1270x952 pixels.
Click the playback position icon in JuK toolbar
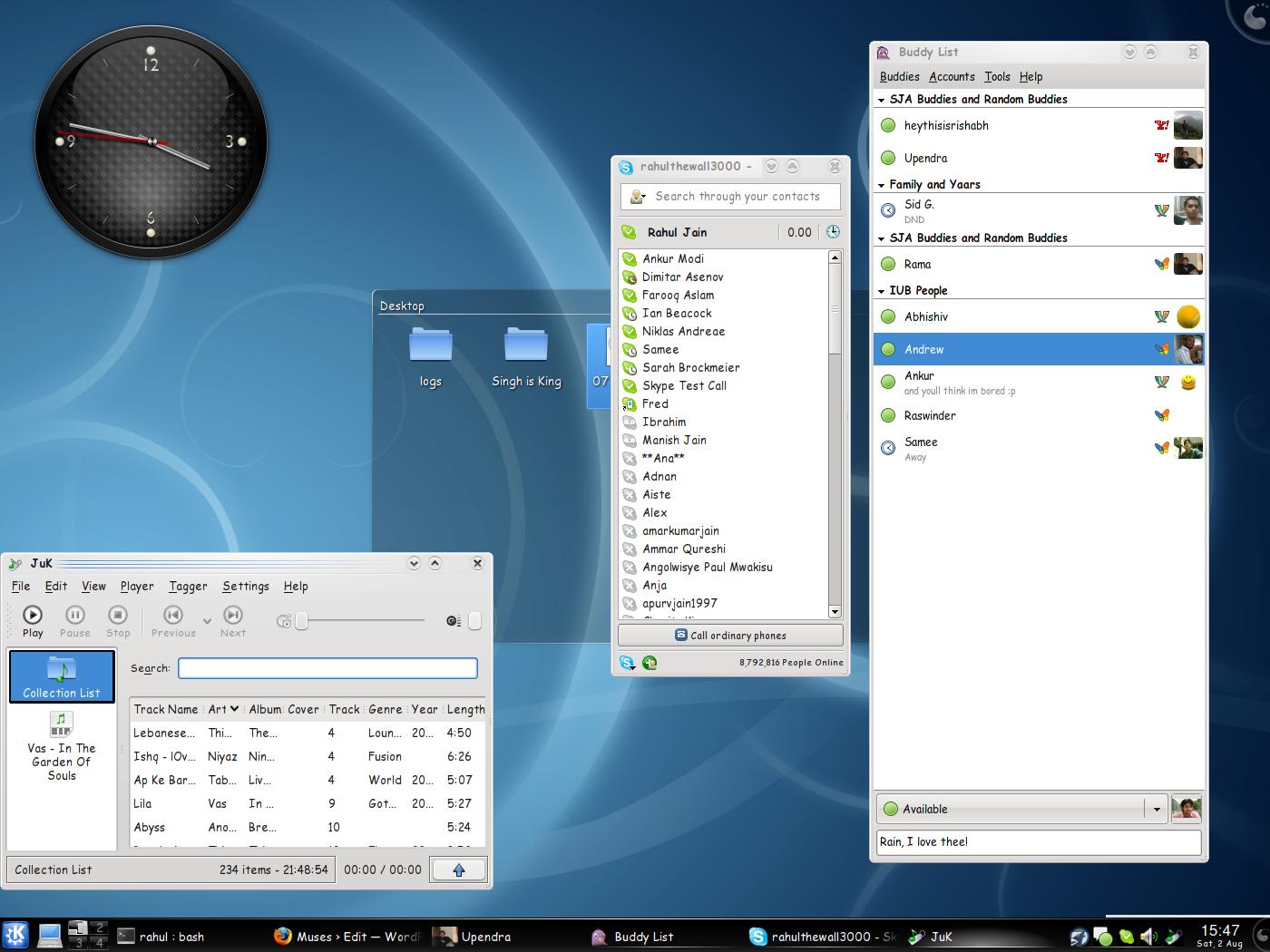click(284, 621)
